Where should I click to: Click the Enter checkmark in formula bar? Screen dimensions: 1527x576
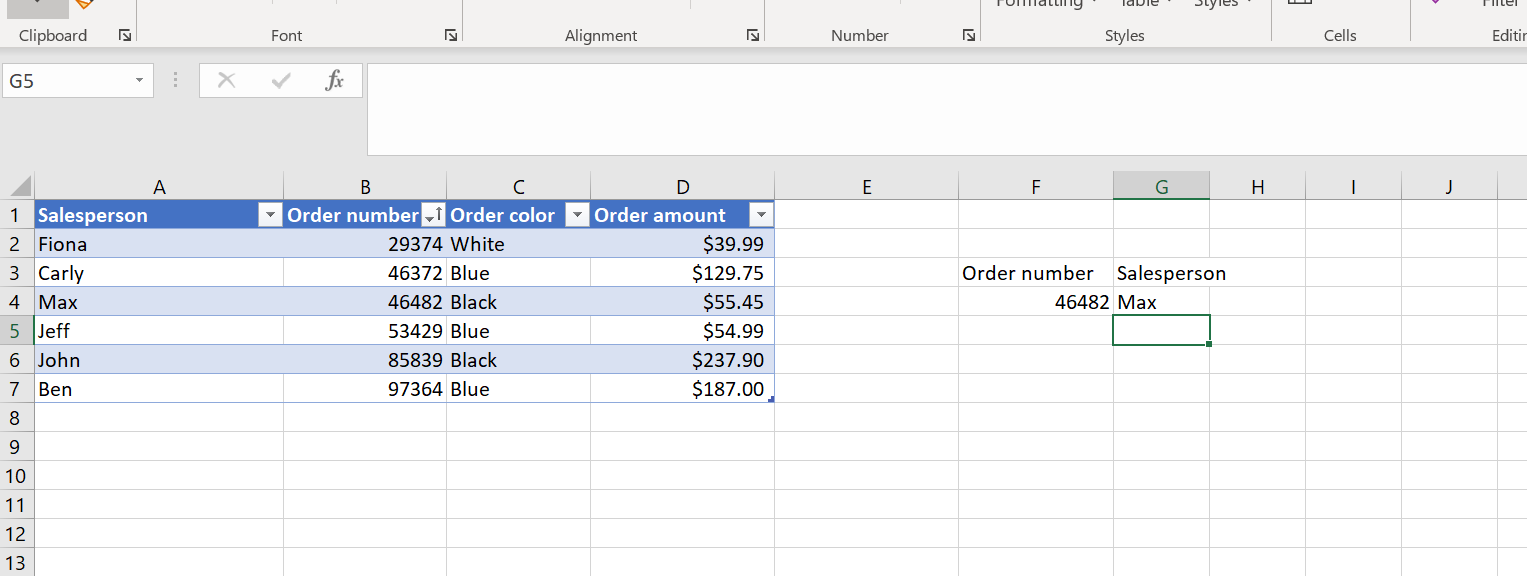click(x=281, y=81)
